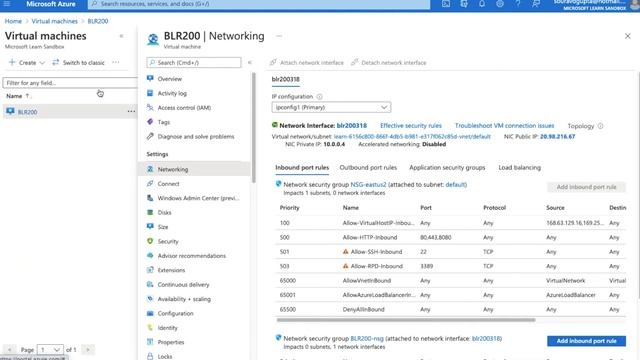Click blue Add inbound port rule button
The height and width of the screenshot is (360, 640).
(x=586, y=341)
